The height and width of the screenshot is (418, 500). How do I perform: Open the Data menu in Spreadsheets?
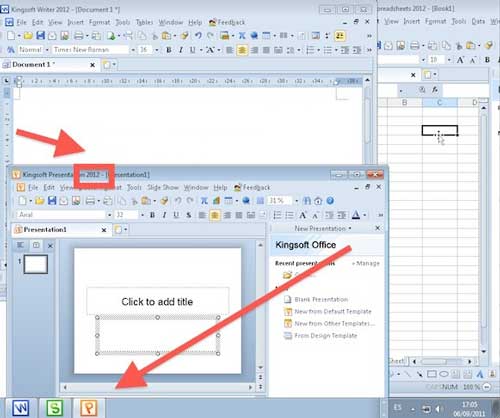tap(478, 22)
